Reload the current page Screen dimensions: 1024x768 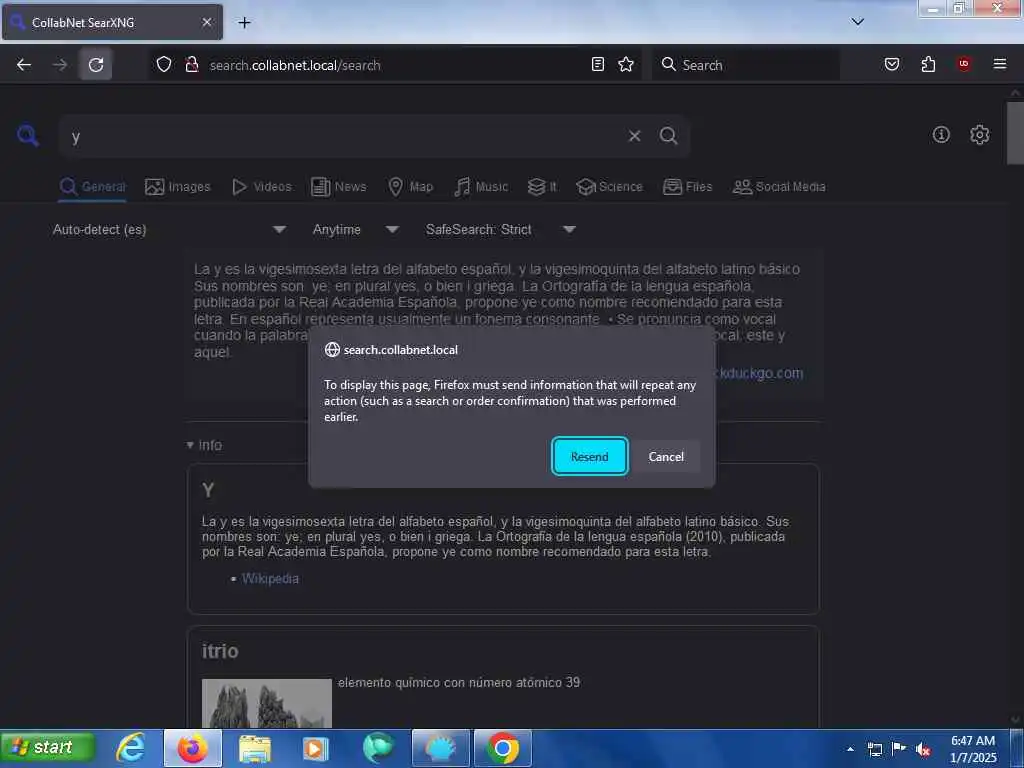click(96, 65)
